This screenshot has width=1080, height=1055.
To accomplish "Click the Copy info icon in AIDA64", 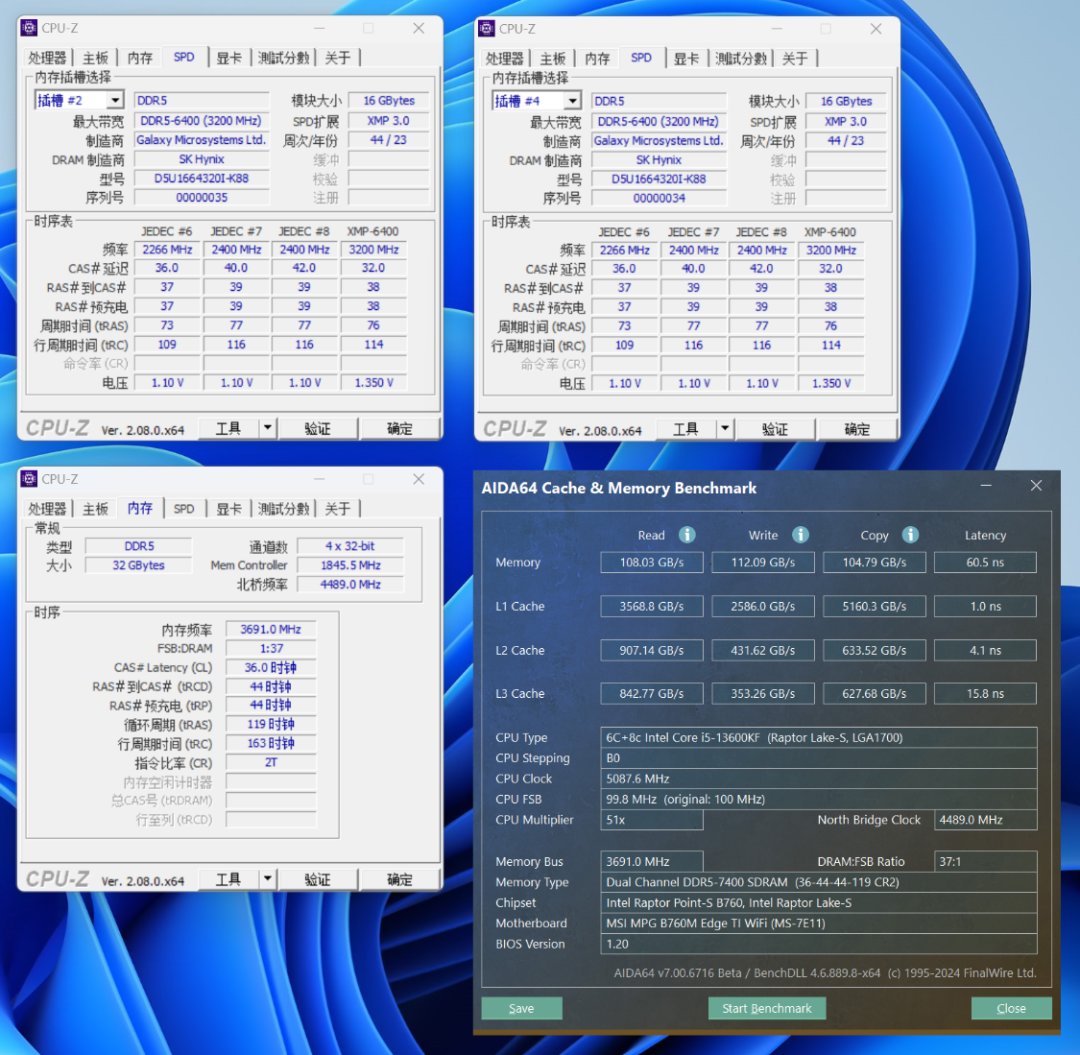I will click(911, 534).
